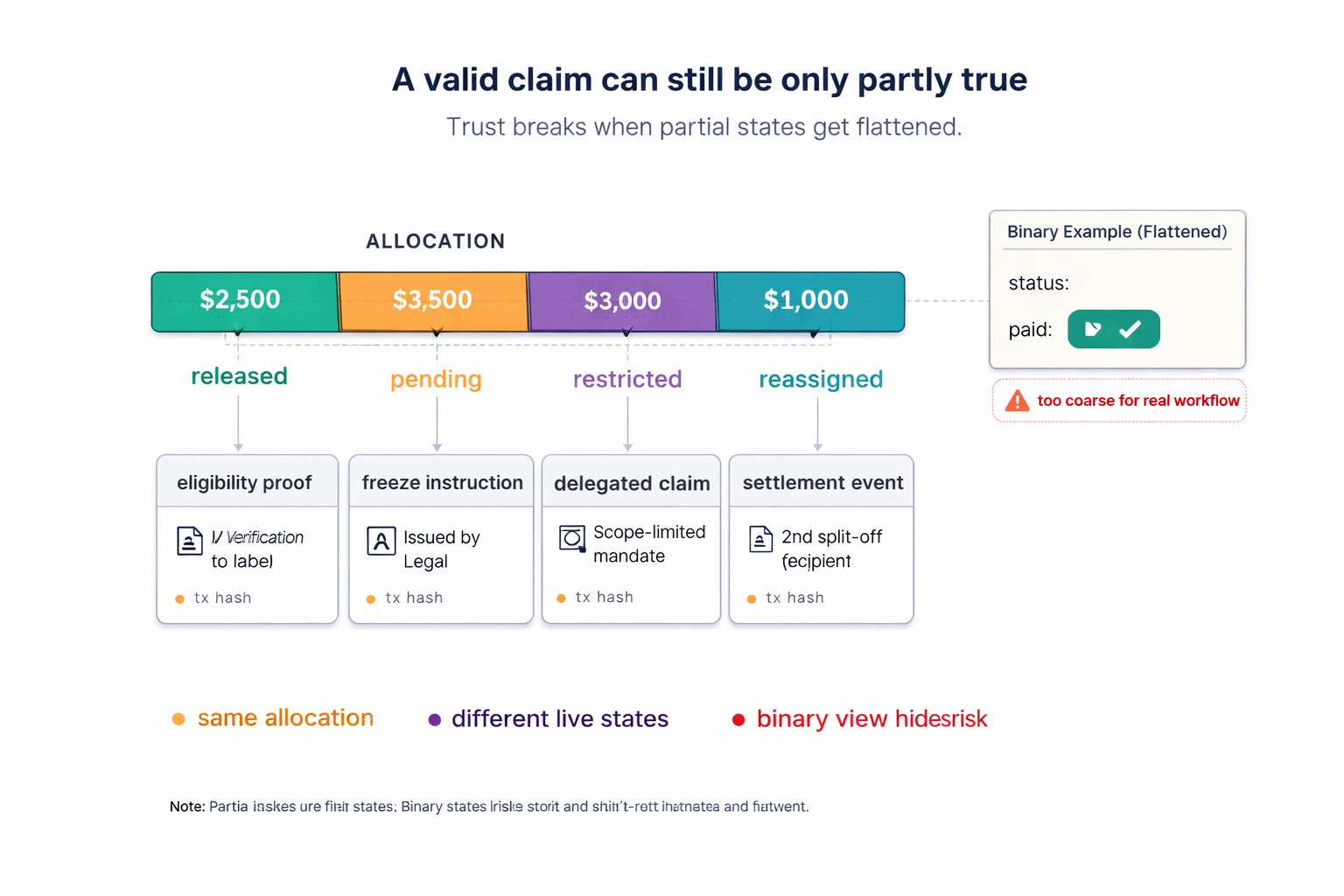Toggle the green paid status switch

(1113, 329)
